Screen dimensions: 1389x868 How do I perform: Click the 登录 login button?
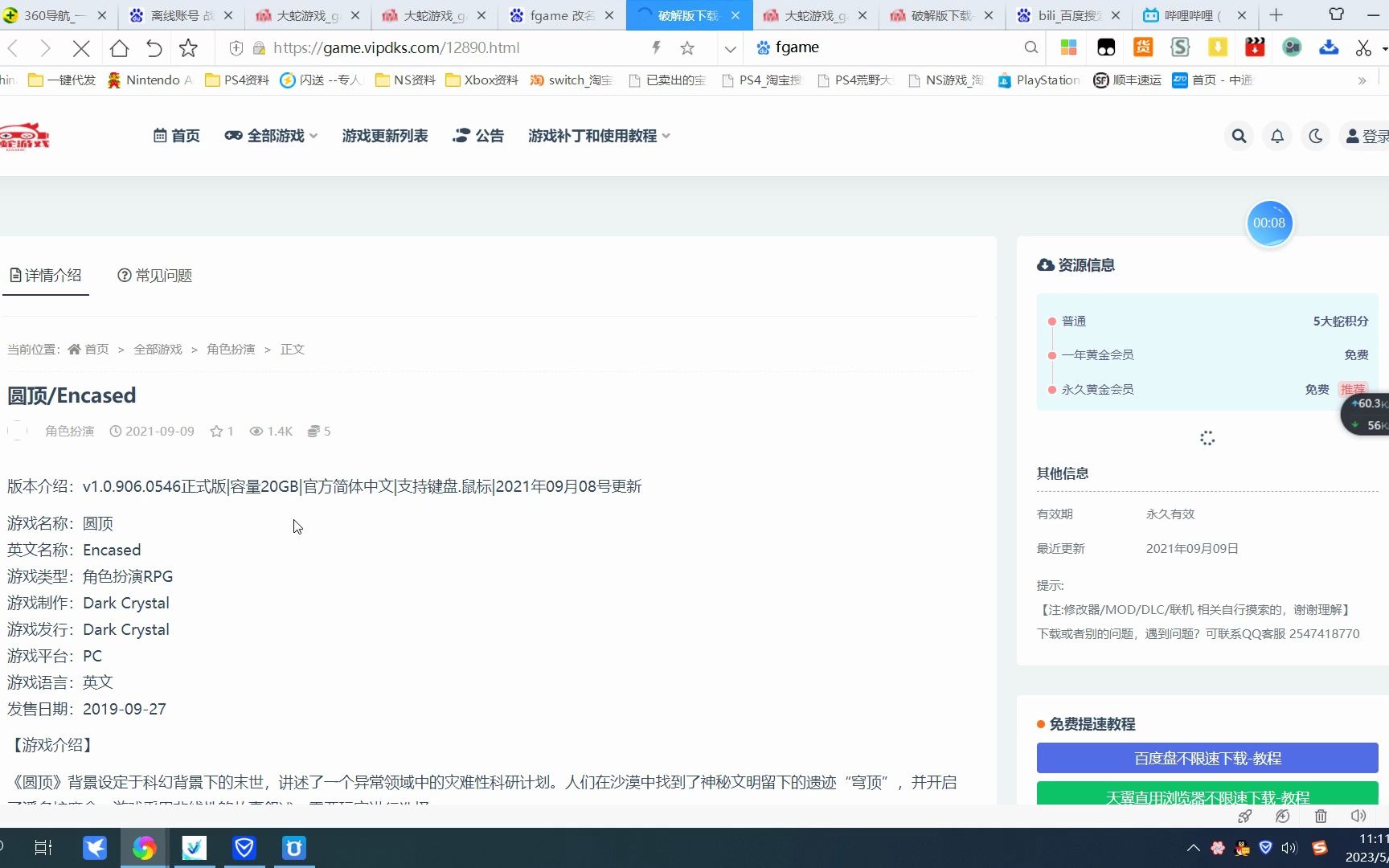coord(1367,137)
